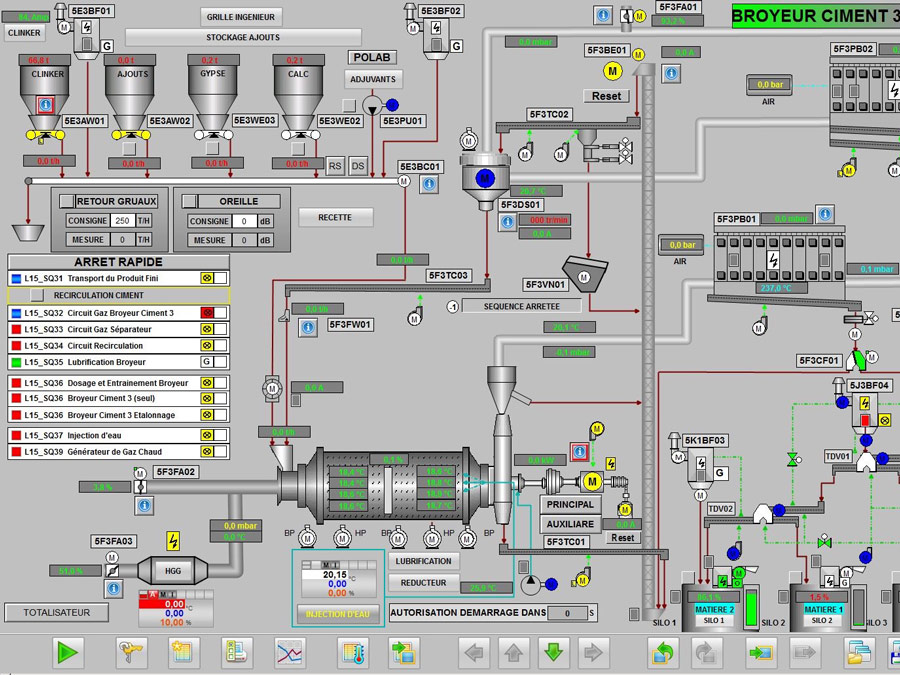Toggle the OREILLE checkbox

pos(190,201)
